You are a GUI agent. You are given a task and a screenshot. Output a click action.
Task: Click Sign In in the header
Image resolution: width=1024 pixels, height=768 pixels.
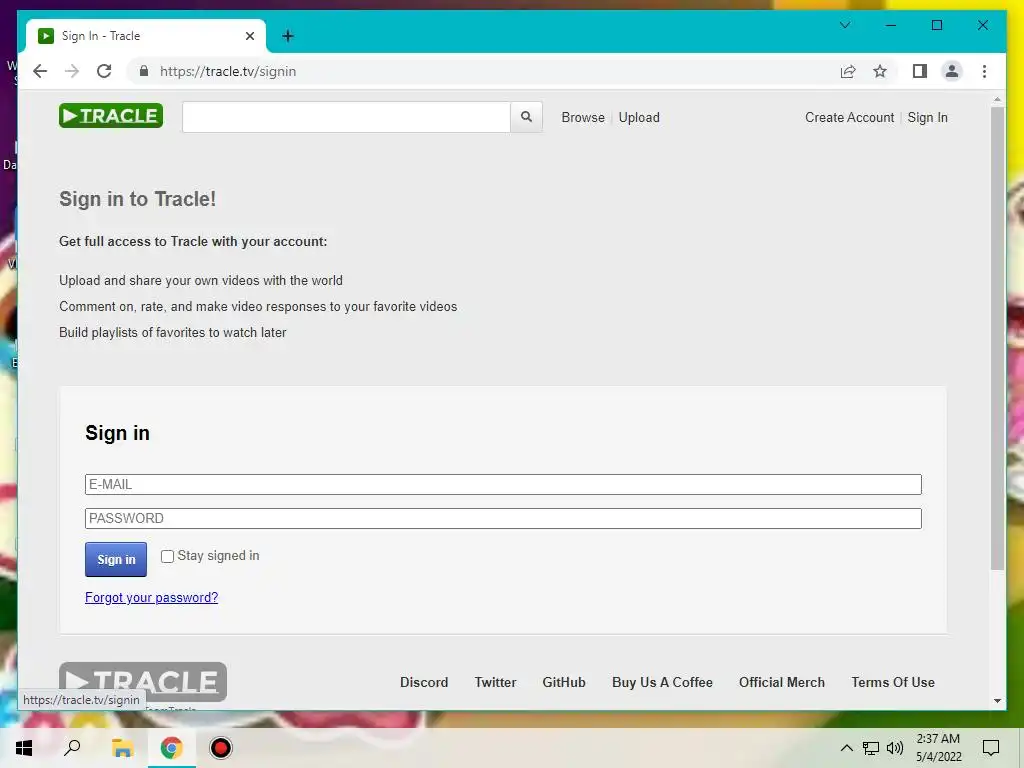927,118
